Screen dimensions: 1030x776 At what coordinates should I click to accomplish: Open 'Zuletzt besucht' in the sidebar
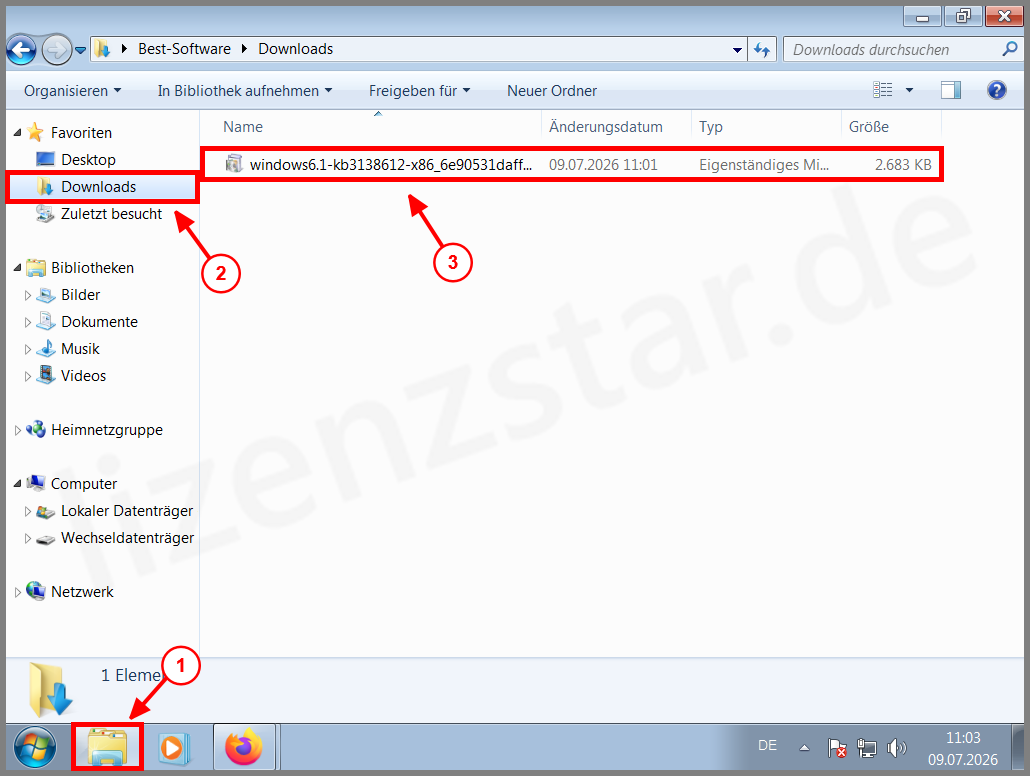click(x=112, y=214)
